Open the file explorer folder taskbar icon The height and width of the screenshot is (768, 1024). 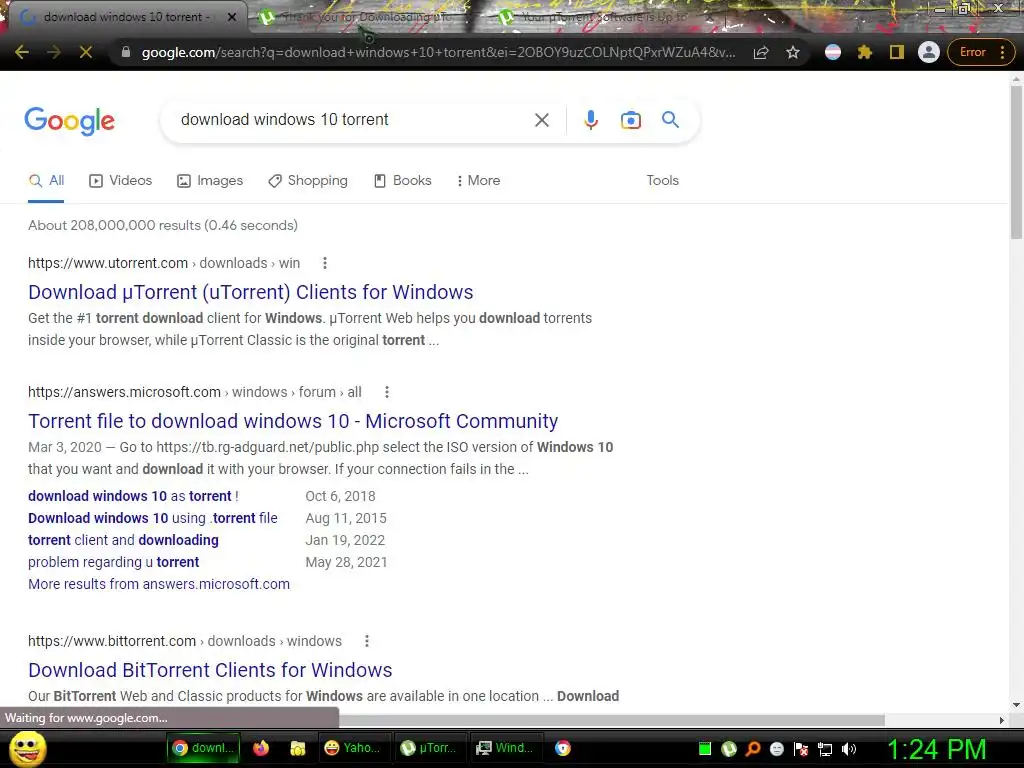pos(298,748)
